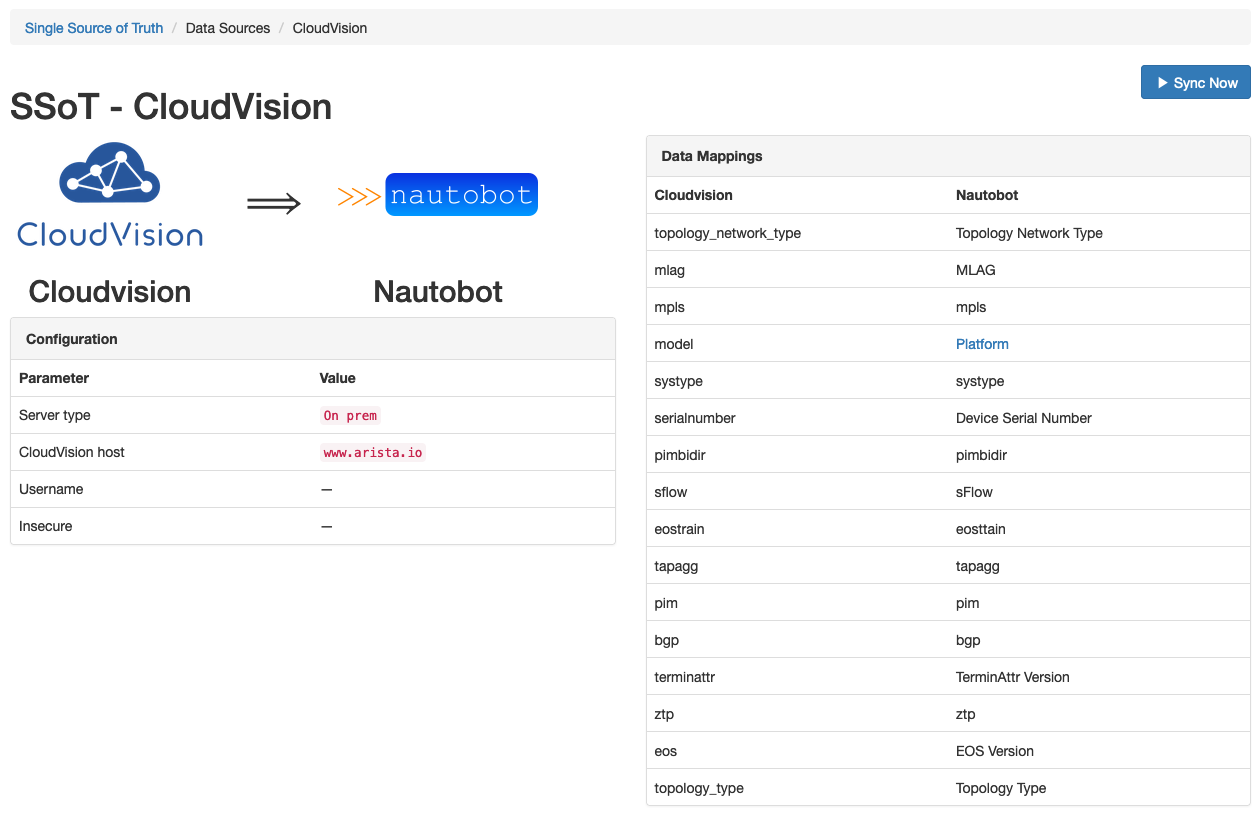Click the Nautobot logo badge

pyautogui.click(x=461, y=194)
